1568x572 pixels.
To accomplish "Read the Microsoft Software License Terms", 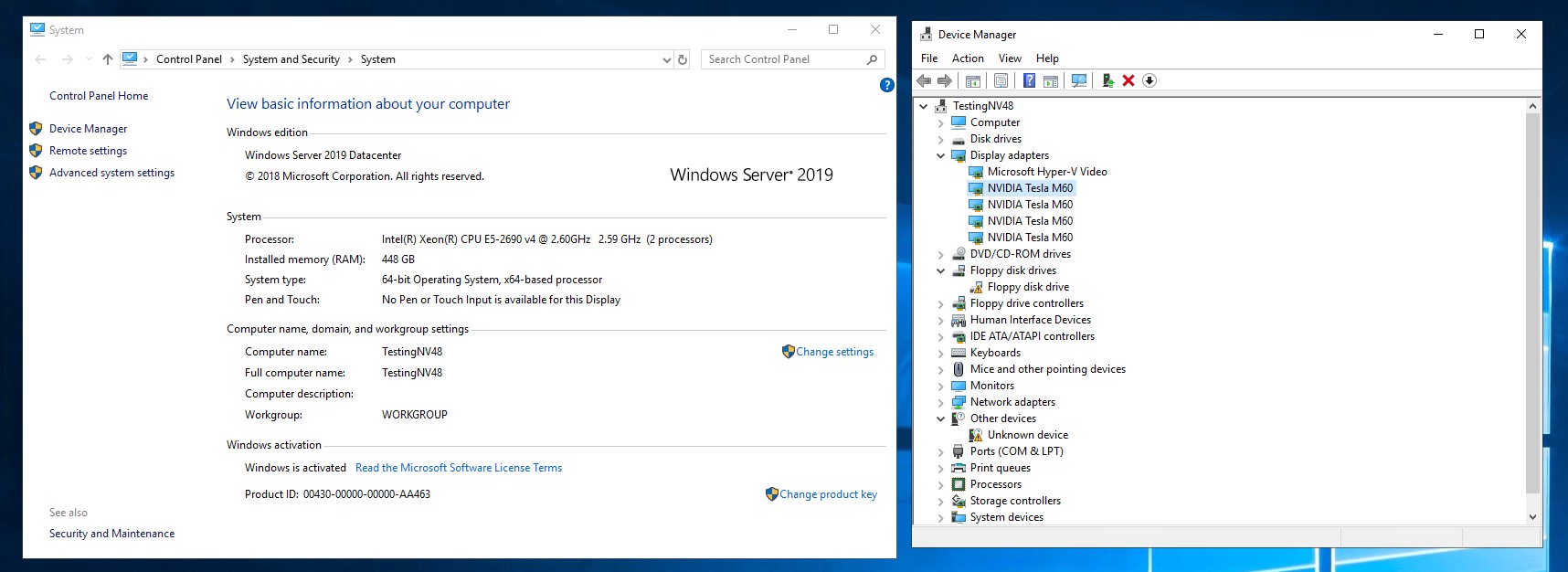I will (x=459, y=468).
